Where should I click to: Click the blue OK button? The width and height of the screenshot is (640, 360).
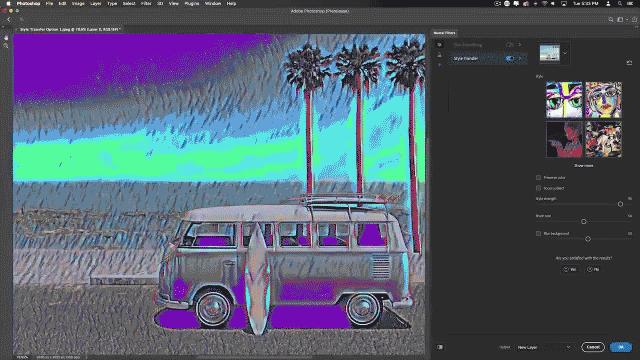(621, 347)
